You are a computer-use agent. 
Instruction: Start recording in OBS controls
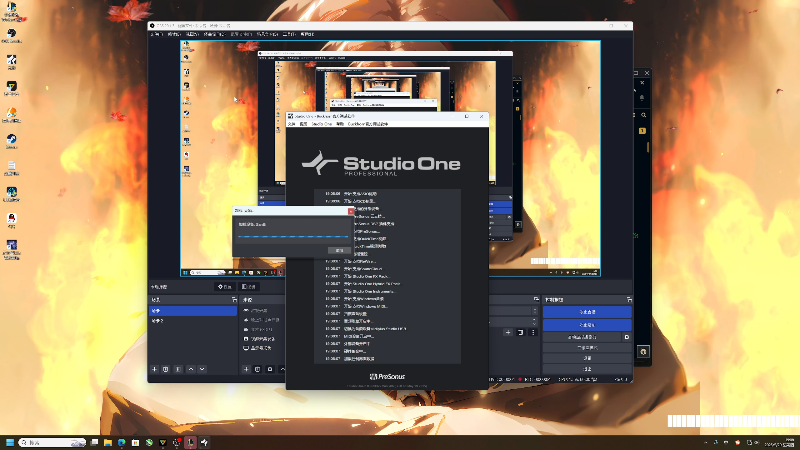(x=587, y=325)
